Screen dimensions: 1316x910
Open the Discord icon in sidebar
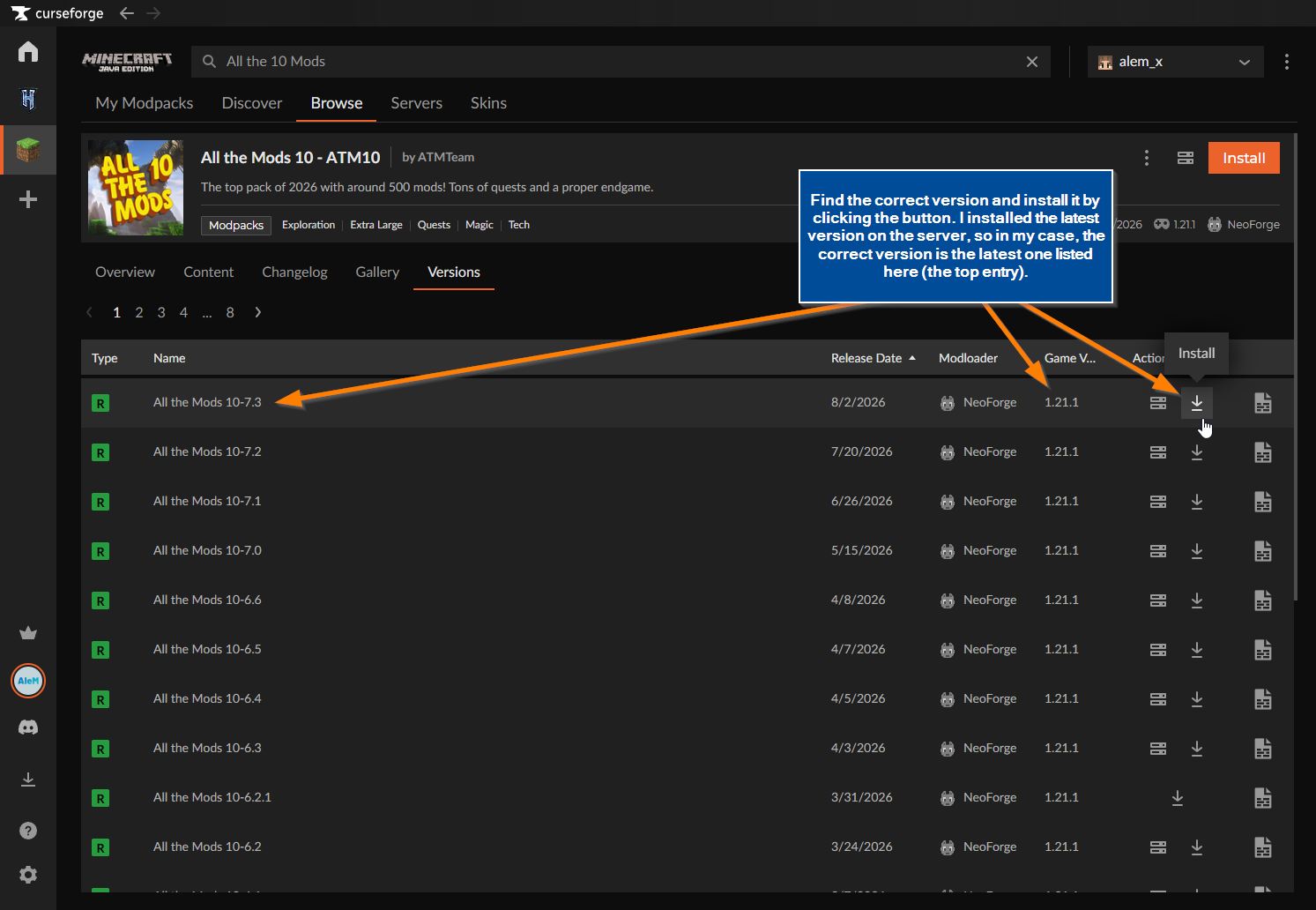(x=28, y=727)
